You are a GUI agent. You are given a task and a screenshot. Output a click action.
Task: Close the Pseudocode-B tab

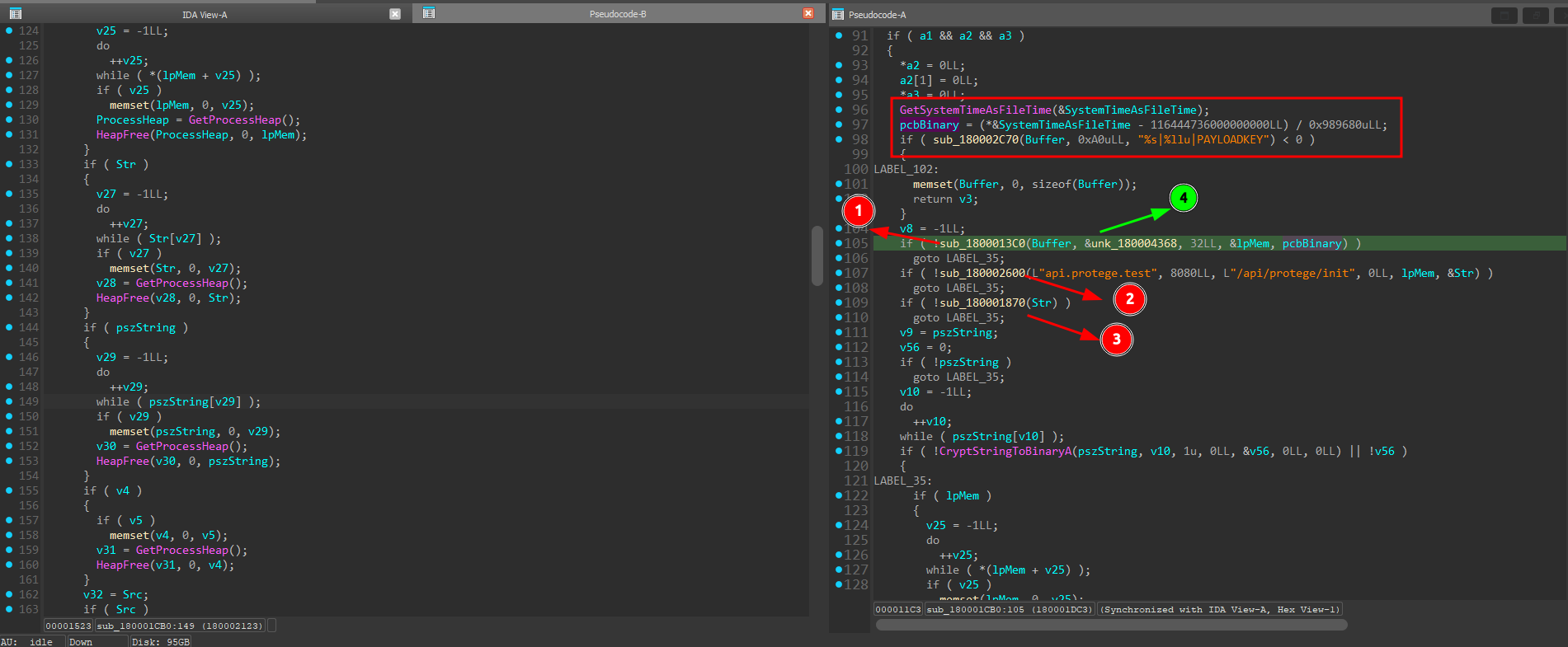coord(808,13)
